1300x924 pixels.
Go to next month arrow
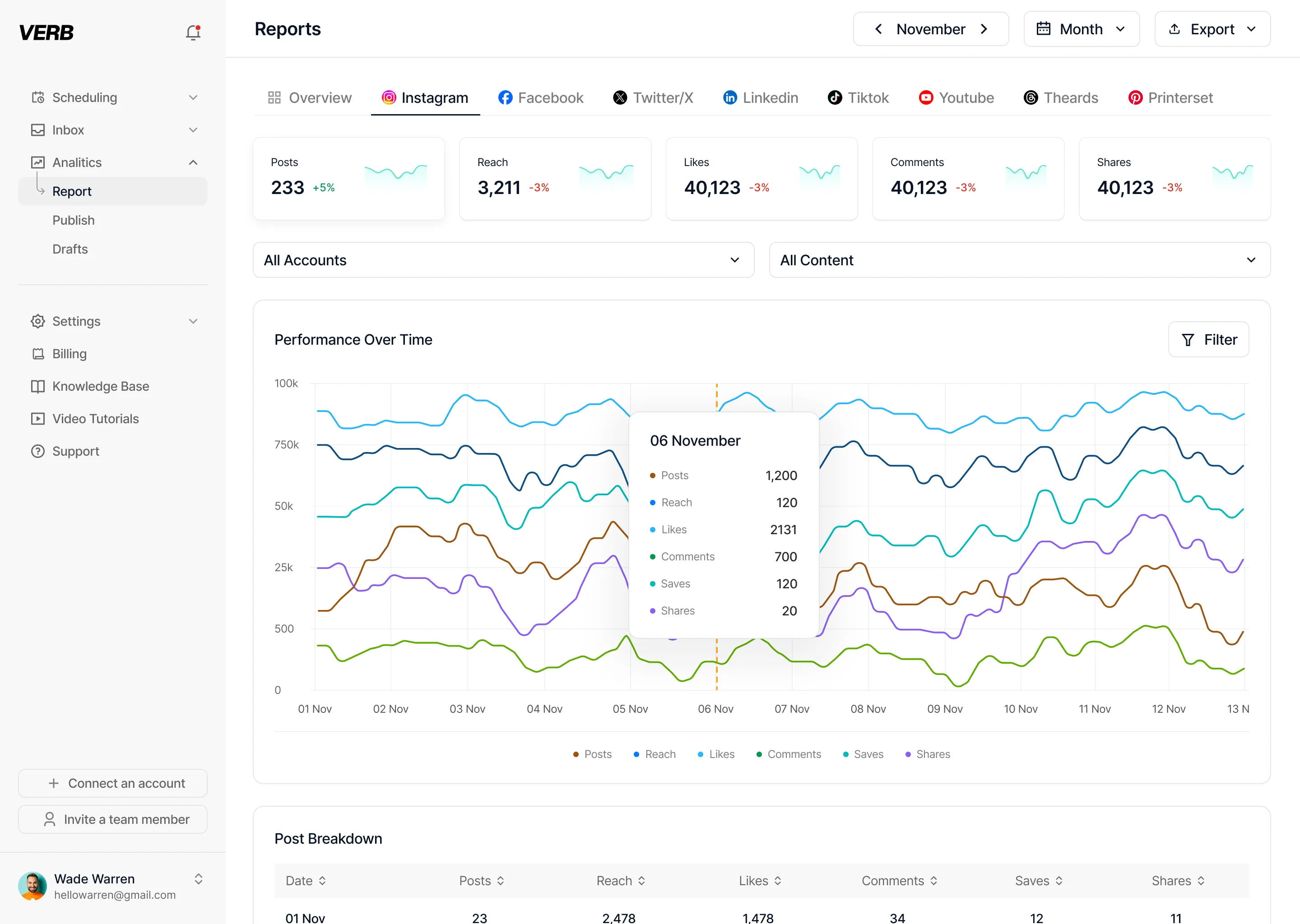point(984,29)
